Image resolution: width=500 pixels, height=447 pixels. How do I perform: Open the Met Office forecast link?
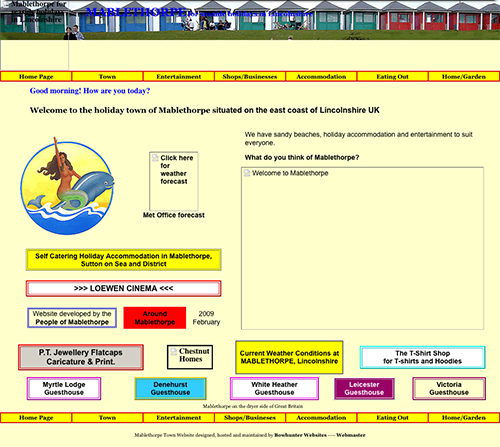(x=174, y=215)
